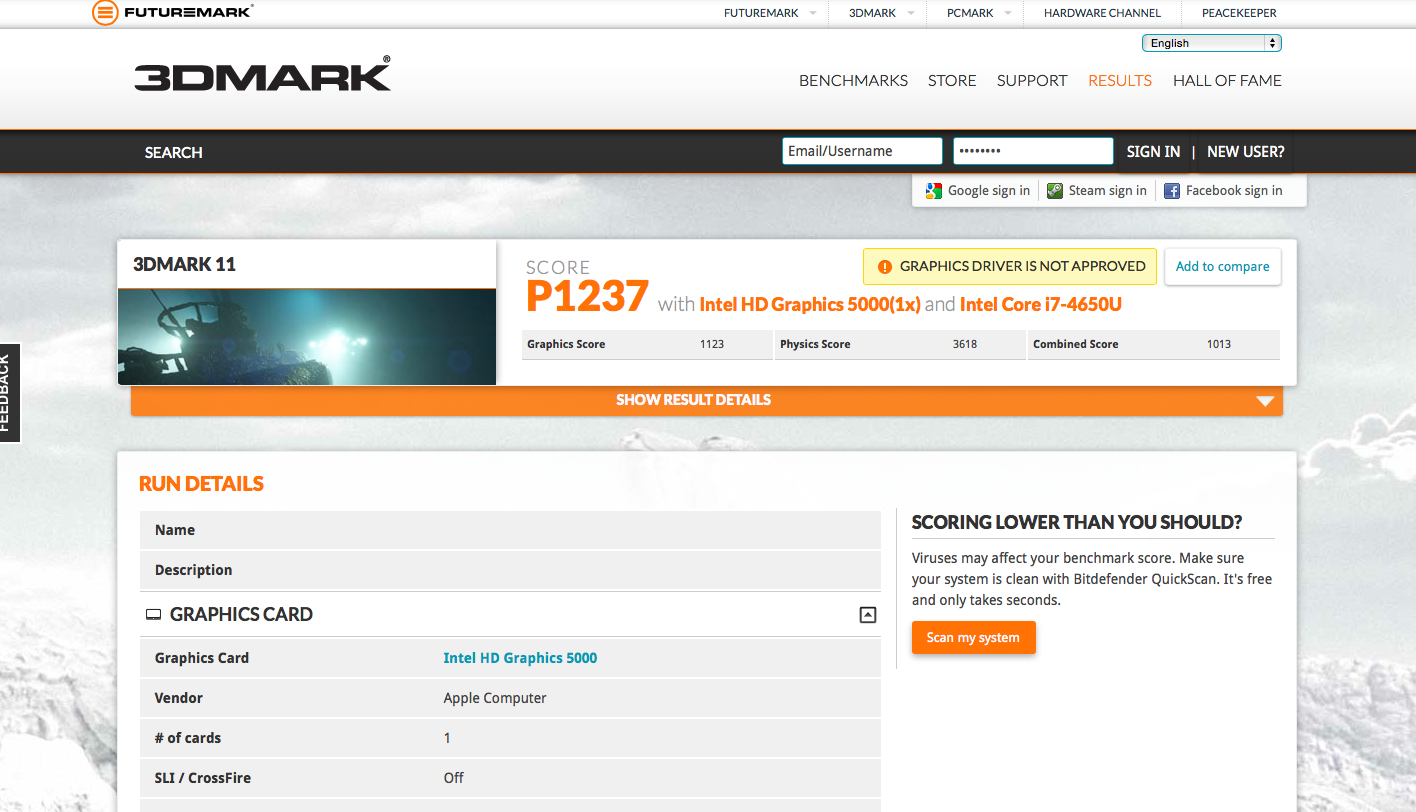Image resolution: width=1416 pixels, height=812 pixels.
Task: Click SCORING LOWER THAN YOU SHOULD? heading
Action: [x=1077, y=522]
